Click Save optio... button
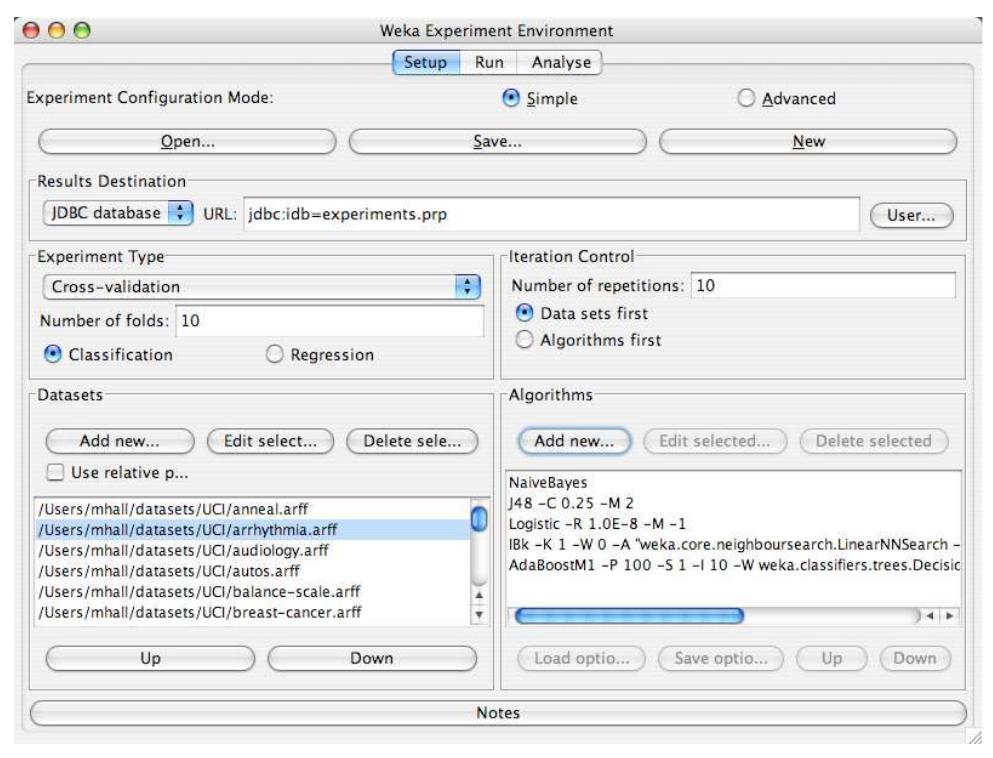Screen dimensions: 993x758 coord(721,659)
